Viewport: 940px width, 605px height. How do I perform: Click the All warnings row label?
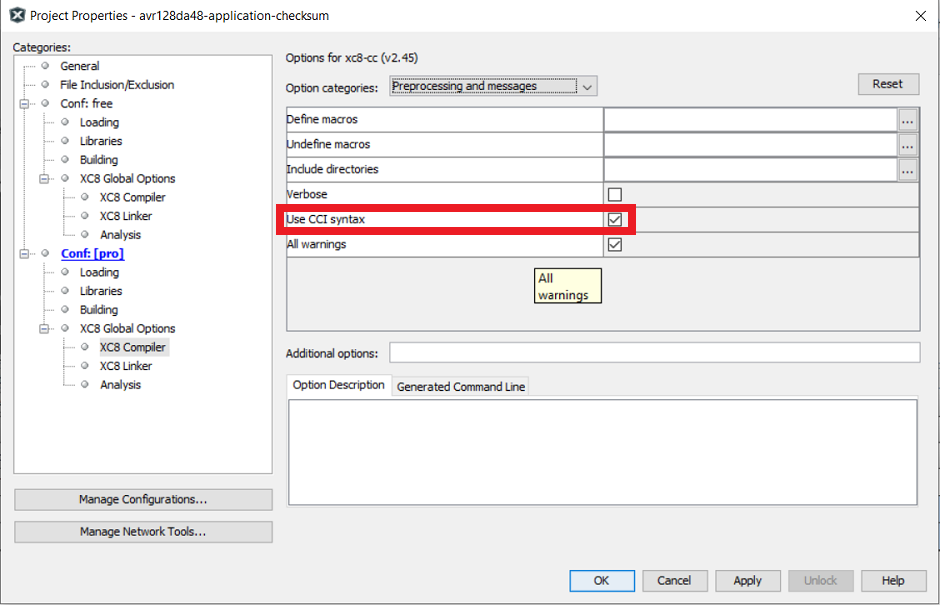(317, 244)
